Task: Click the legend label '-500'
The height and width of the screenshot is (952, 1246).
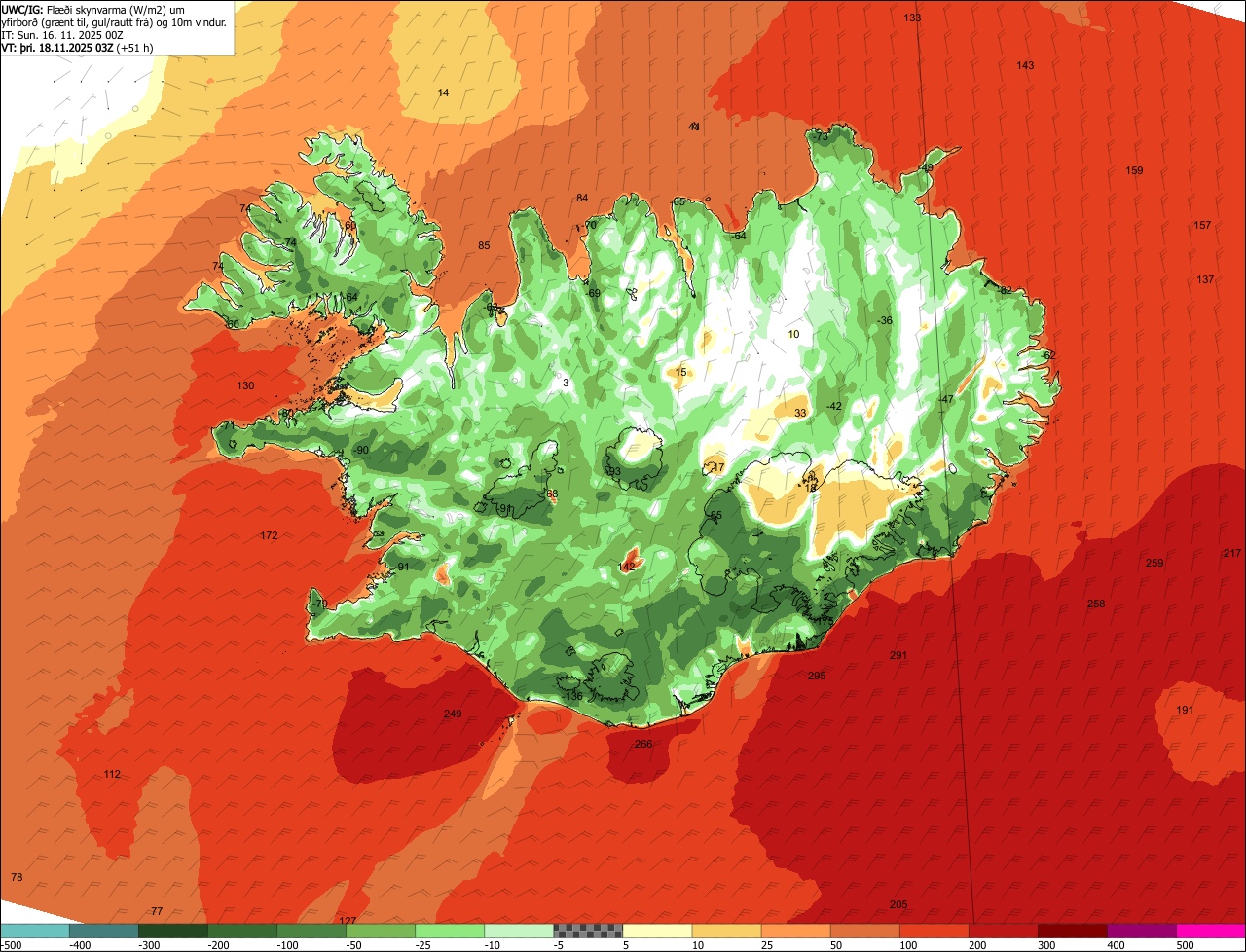Action: point(12,944)
